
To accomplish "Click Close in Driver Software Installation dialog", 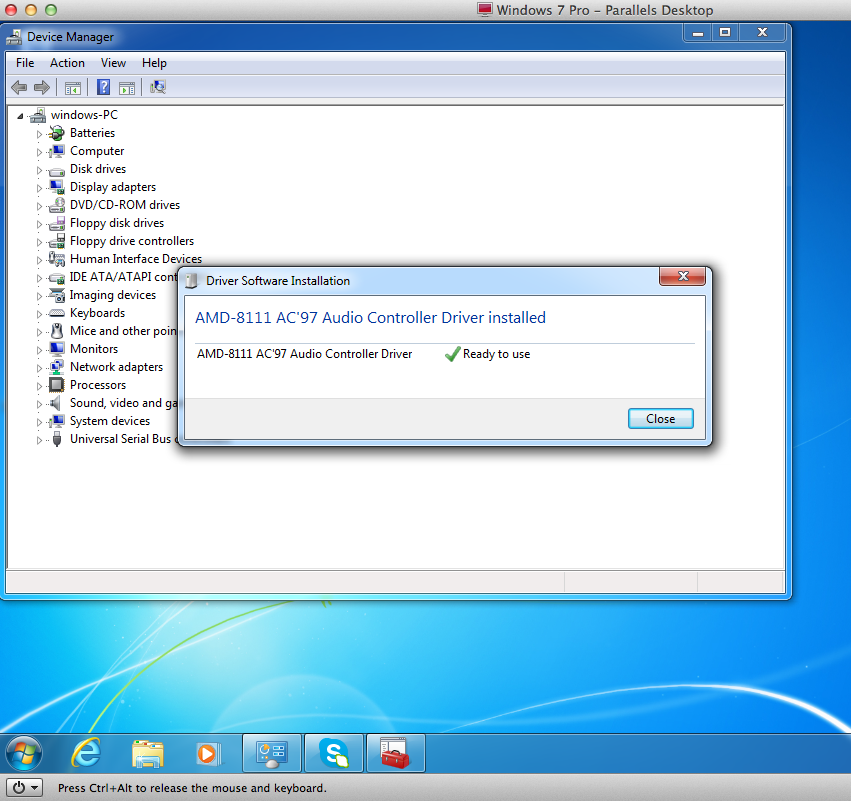I will pos(660,419).
